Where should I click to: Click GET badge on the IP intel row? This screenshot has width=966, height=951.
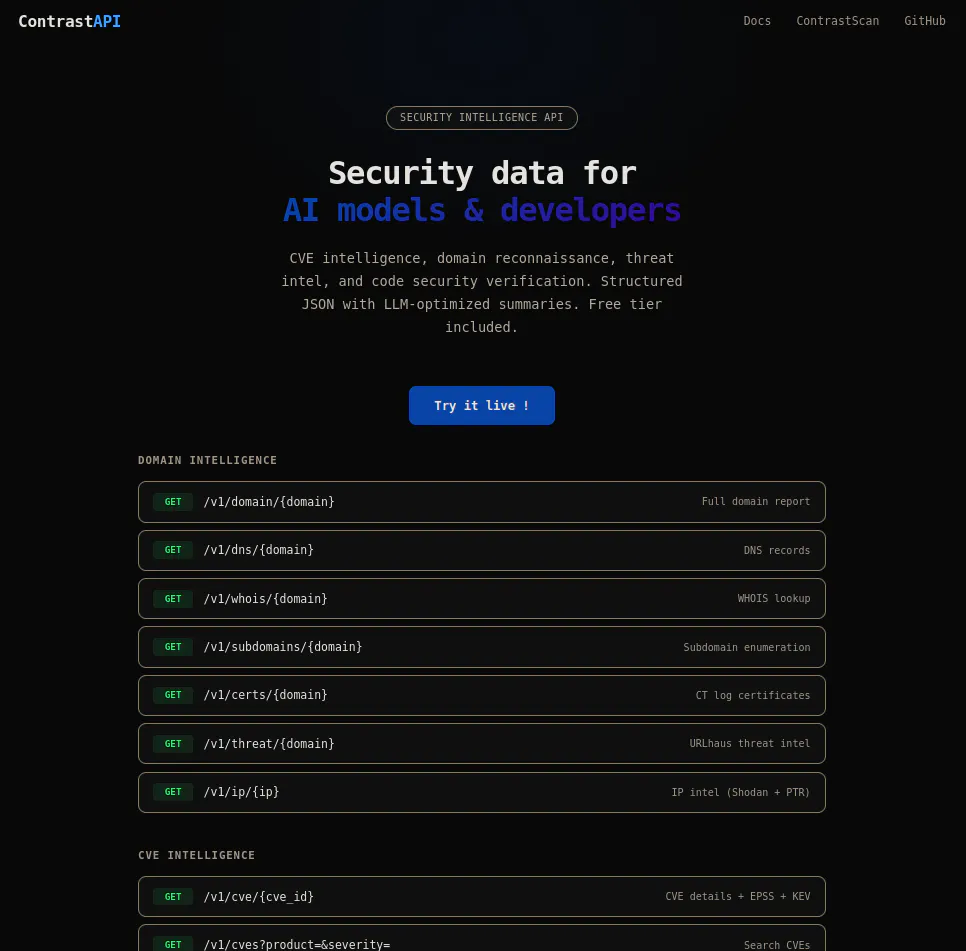pos(173,791)
